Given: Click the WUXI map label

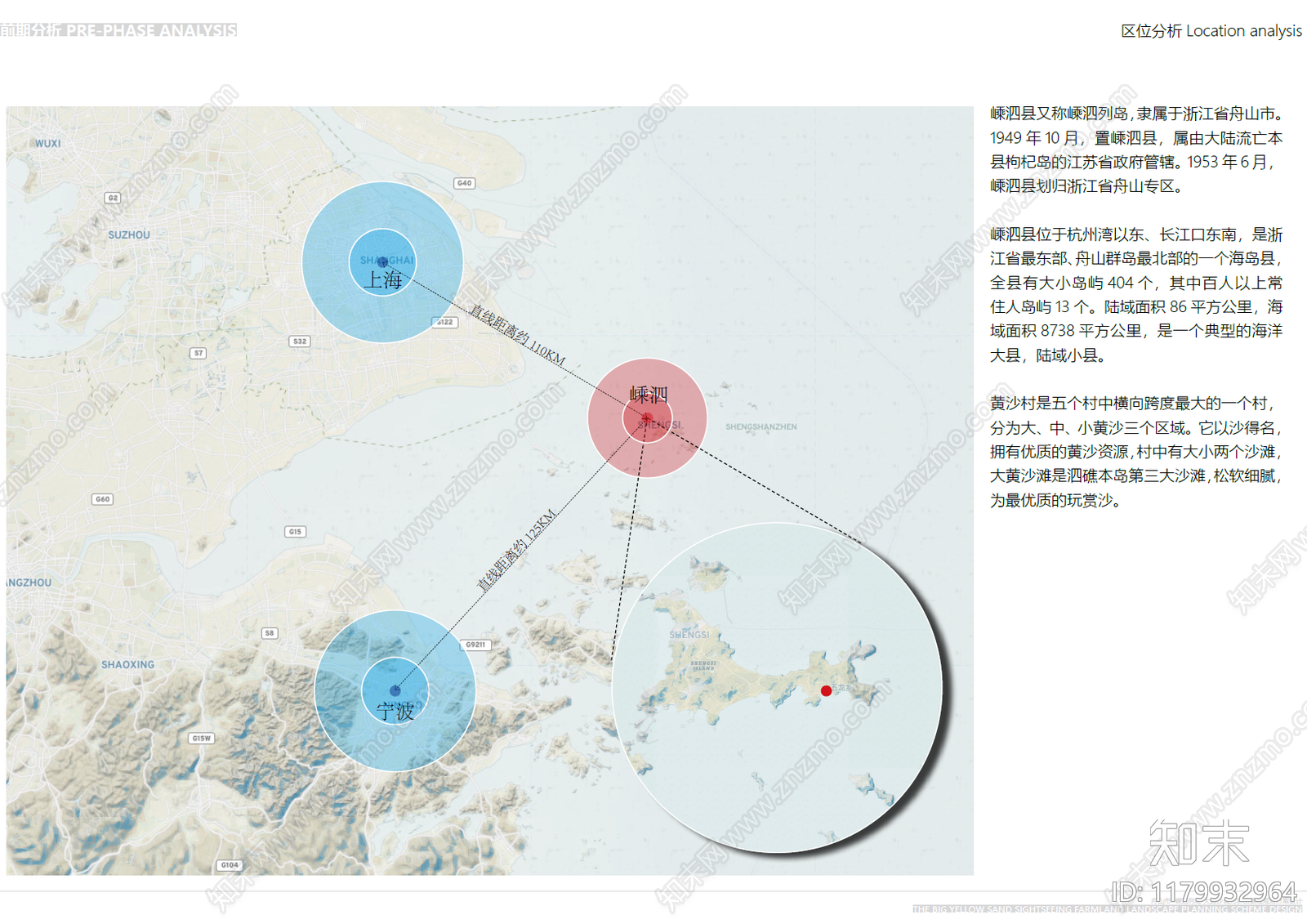Looking at the screenshot, I should click(x=47, y=143).
